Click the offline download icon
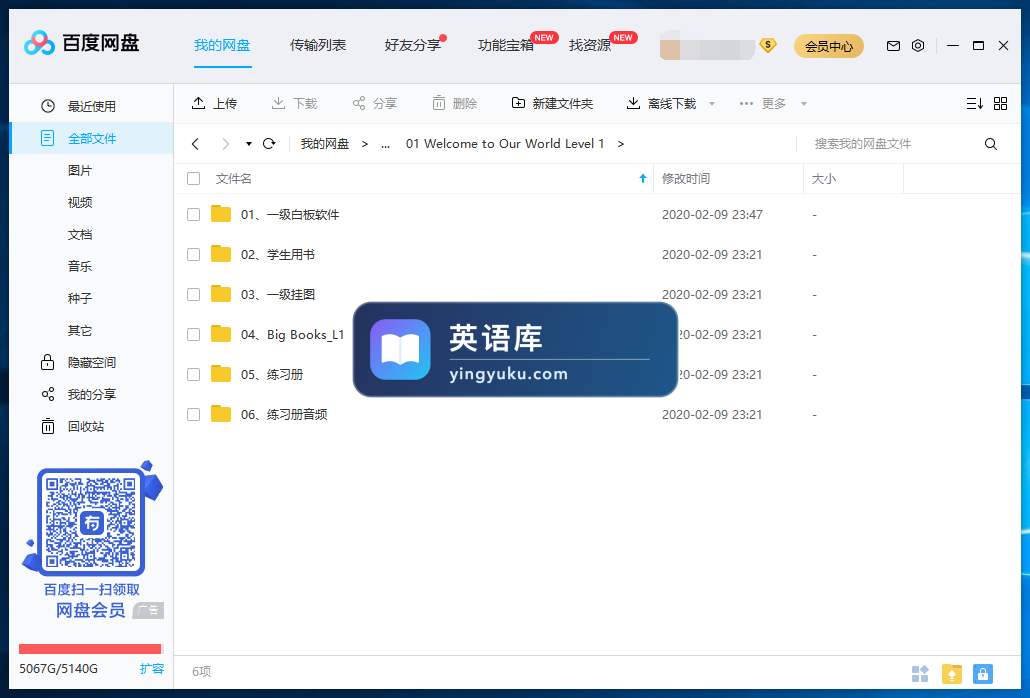Viewport: 1030px width, 698px height. pos(633,103)
